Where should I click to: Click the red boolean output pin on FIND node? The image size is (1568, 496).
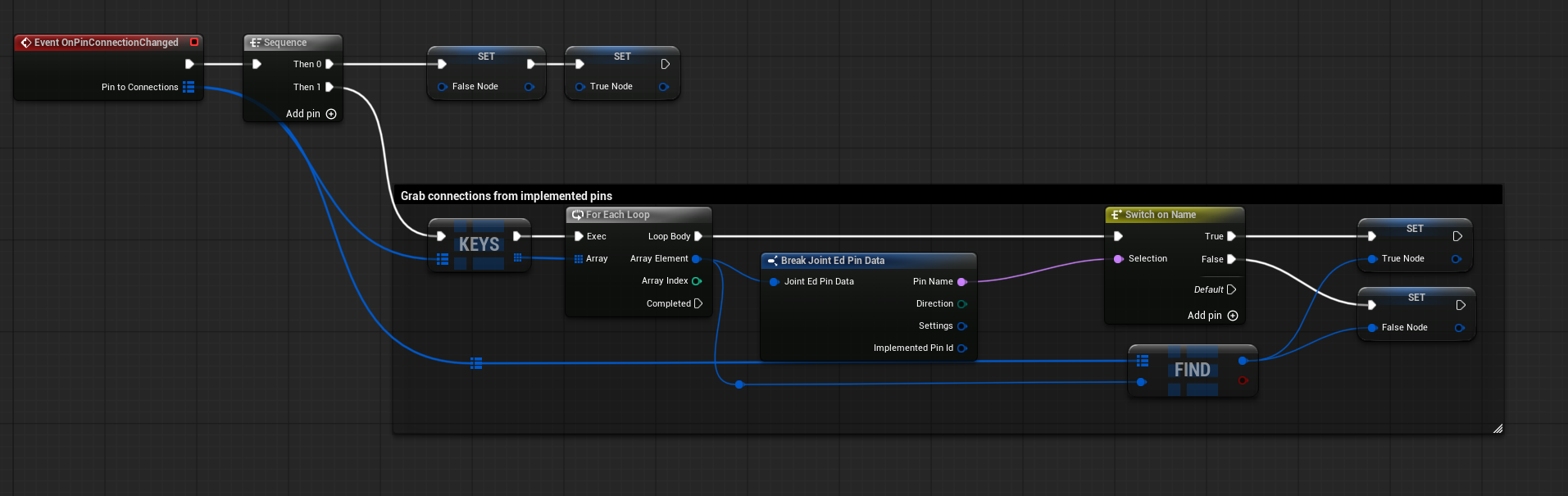[x=1243, y=380]
